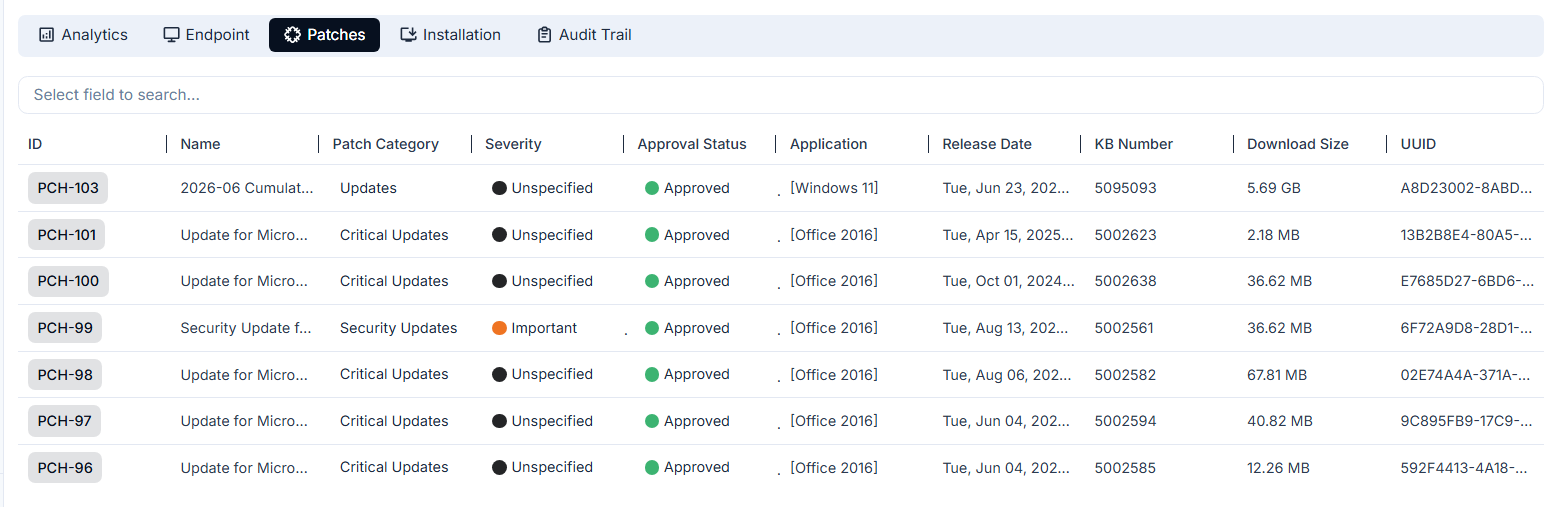
Task: Open patch PCH-100
Action: pyautogui.click(x=68, y=281)
